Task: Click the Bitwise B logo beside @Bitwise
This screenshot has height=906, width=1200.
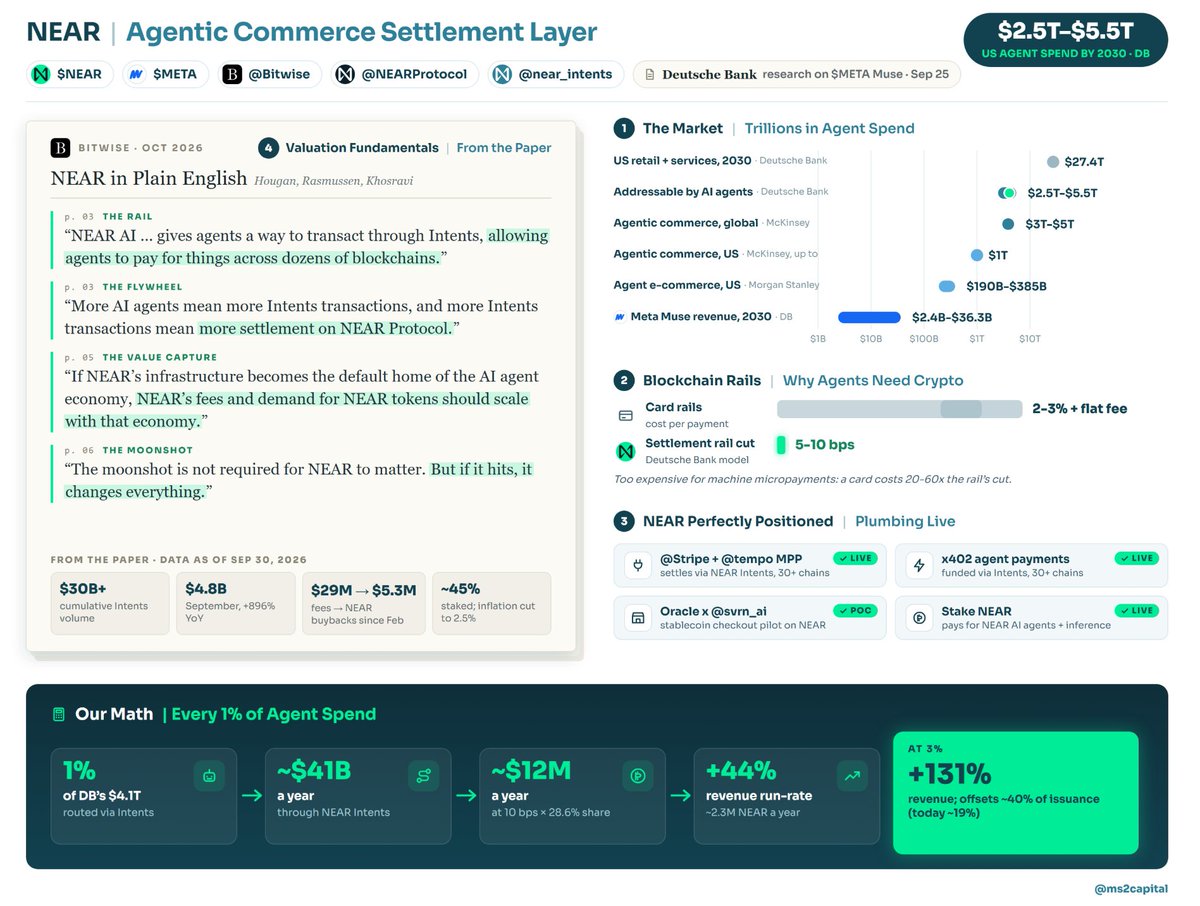Action: point(232,74)
